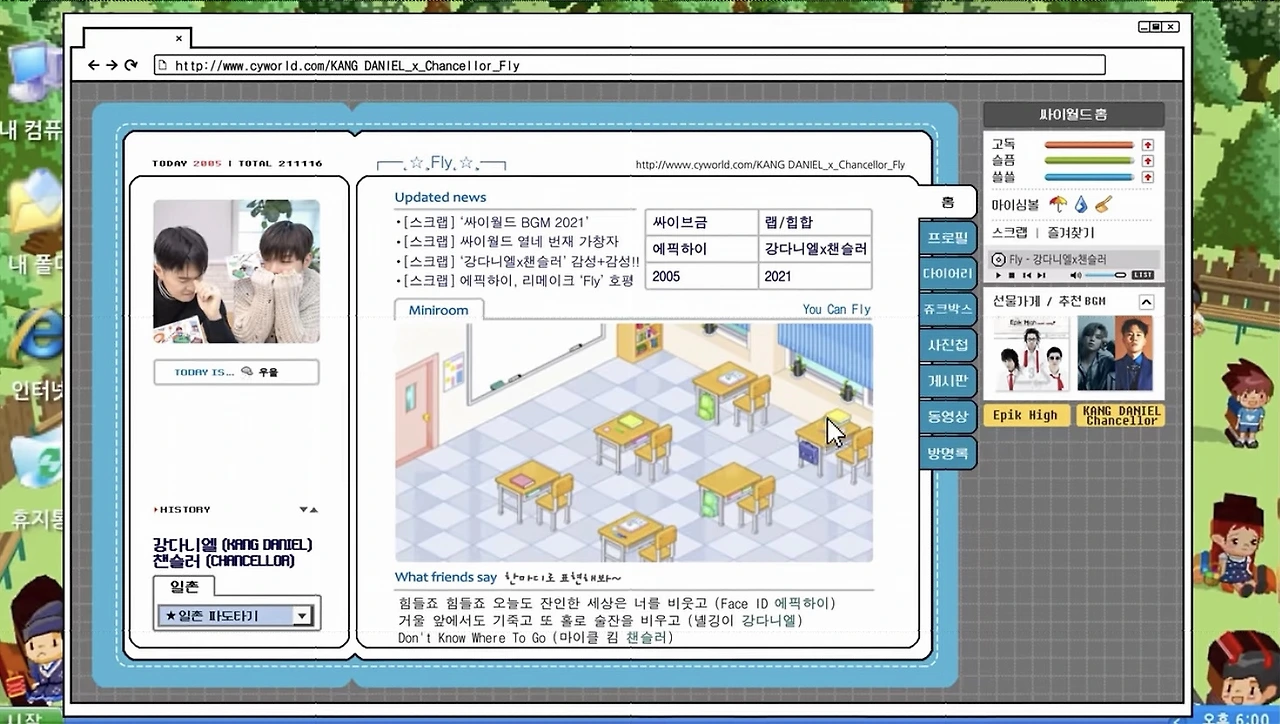Go forward with the browser forward arrow
The image size is (1280, 724).
coord(112,65)
